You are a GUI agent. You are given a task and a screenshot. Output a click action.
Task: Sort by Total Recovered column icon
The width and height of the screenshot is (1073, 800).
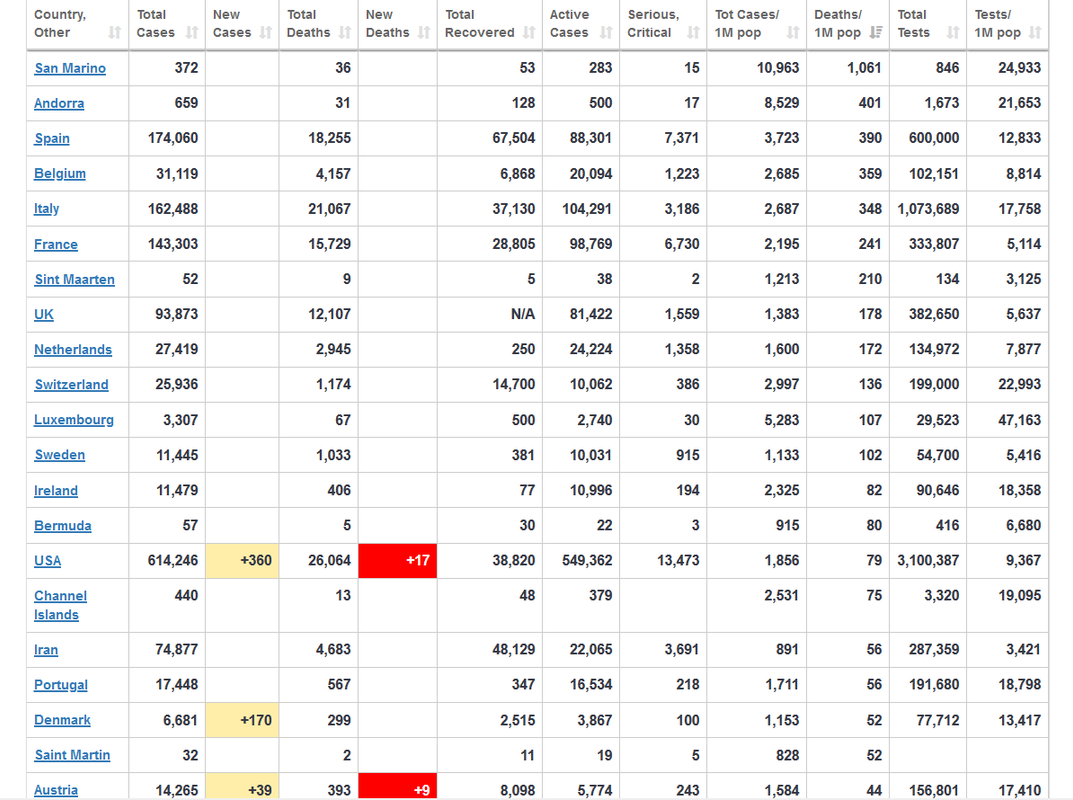529,32
